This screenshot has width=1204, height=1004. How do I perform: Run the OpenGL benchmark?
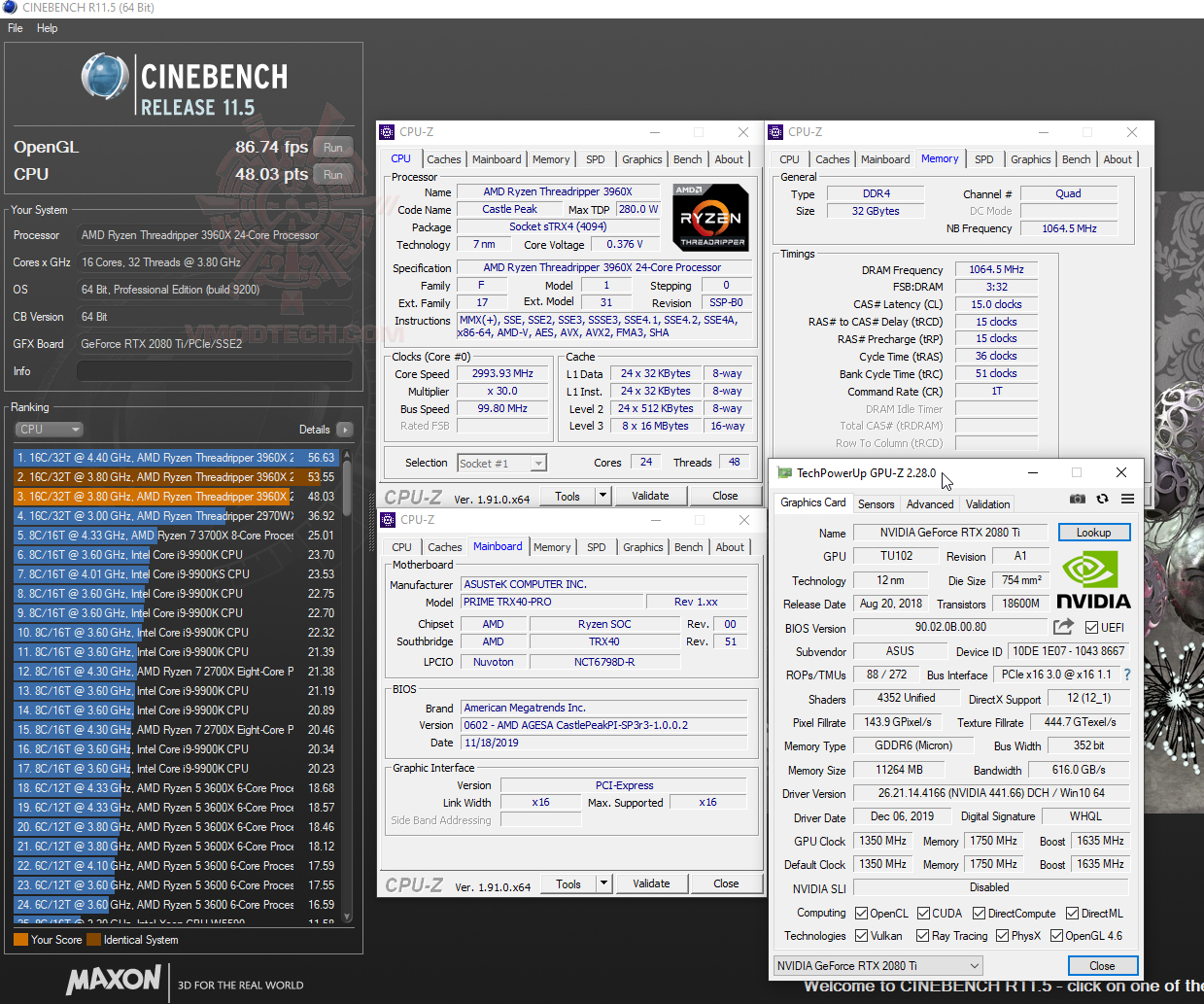pyautogui.click(x=333, y=148)
